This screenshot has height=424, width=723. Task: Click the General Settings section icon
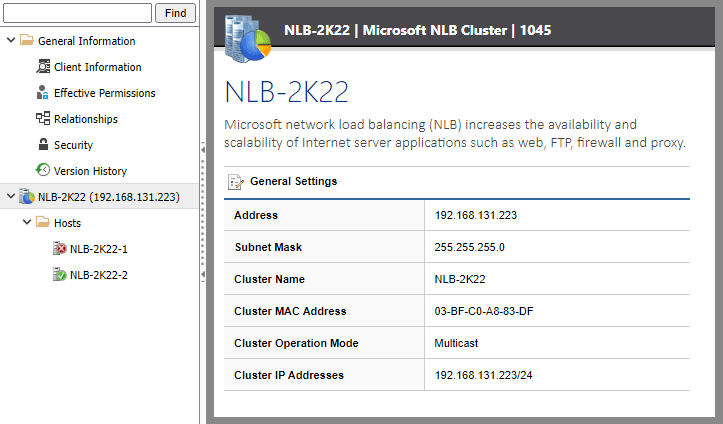[236, 182]
